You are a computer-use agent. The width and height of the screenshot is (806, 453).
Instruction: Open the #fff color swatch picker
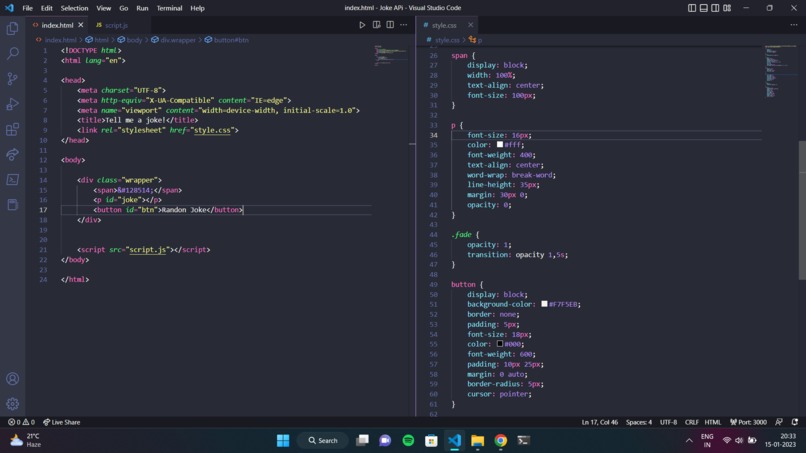coord(500,144)
